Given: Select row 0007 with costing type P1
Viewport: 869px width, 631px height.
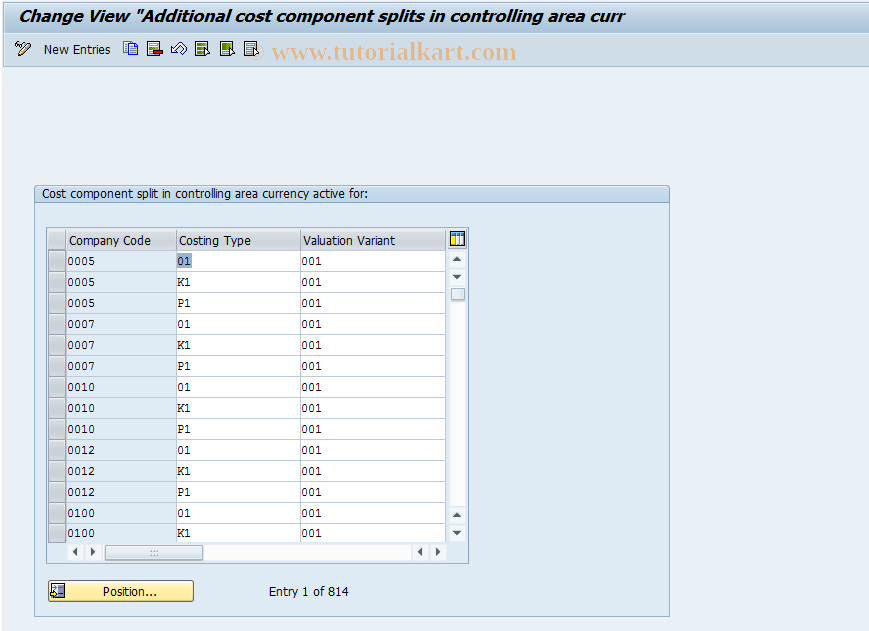Looking at the screenshot, I should pyautogui.click(x=57, y=366).
